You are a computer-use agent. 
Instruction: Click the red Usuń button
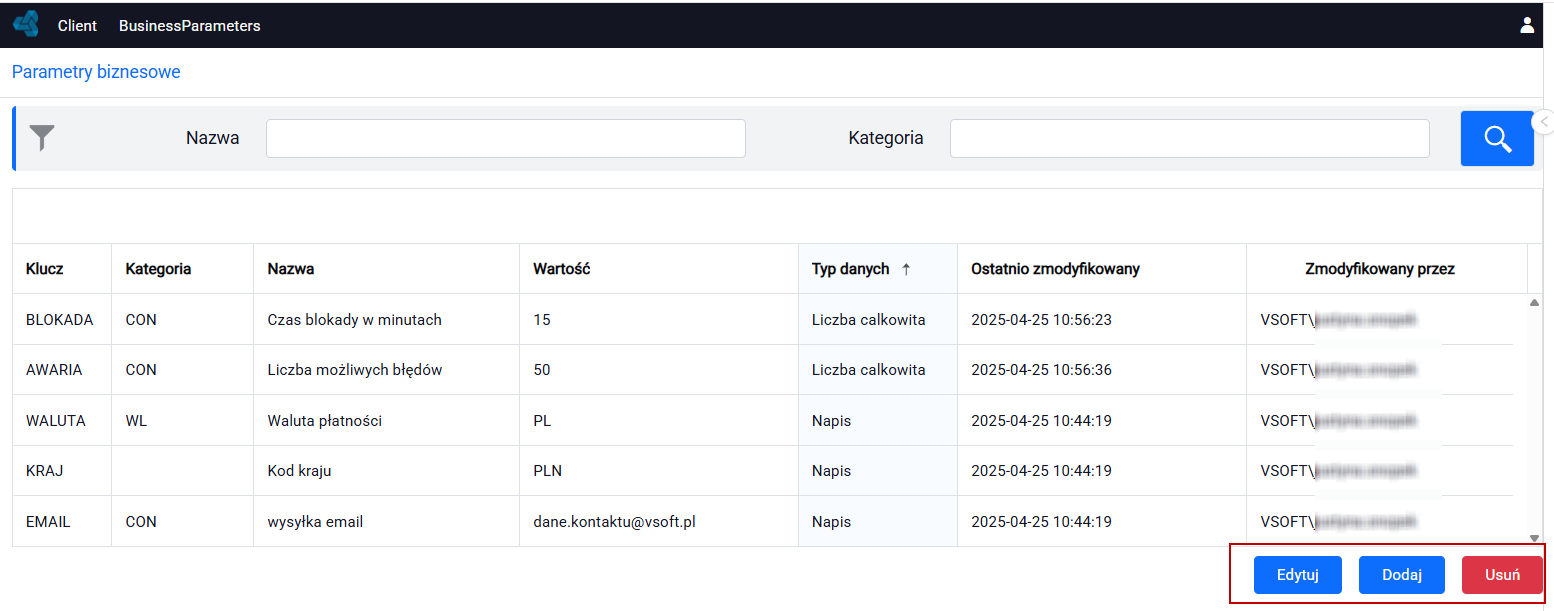coord(1502,575)
